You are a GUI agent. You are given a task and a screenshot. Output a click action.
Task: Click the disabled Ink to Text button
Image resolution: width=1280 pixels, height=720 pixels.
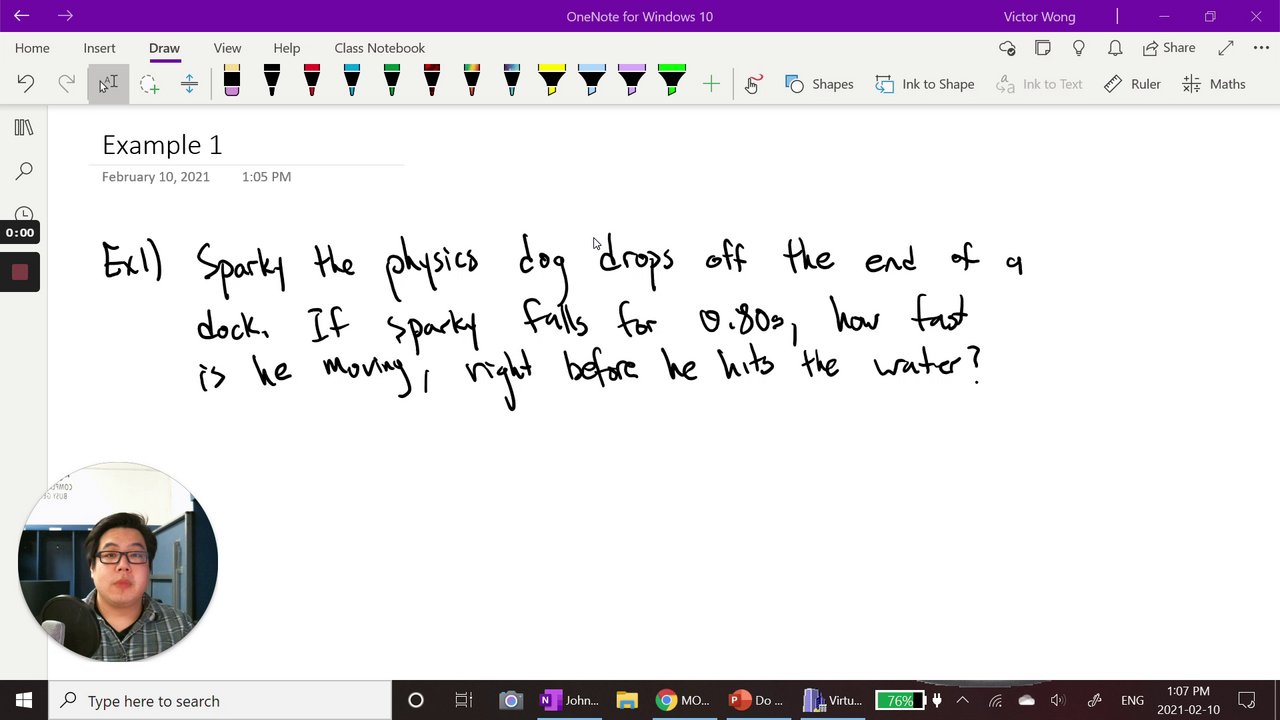point(1039,84)
